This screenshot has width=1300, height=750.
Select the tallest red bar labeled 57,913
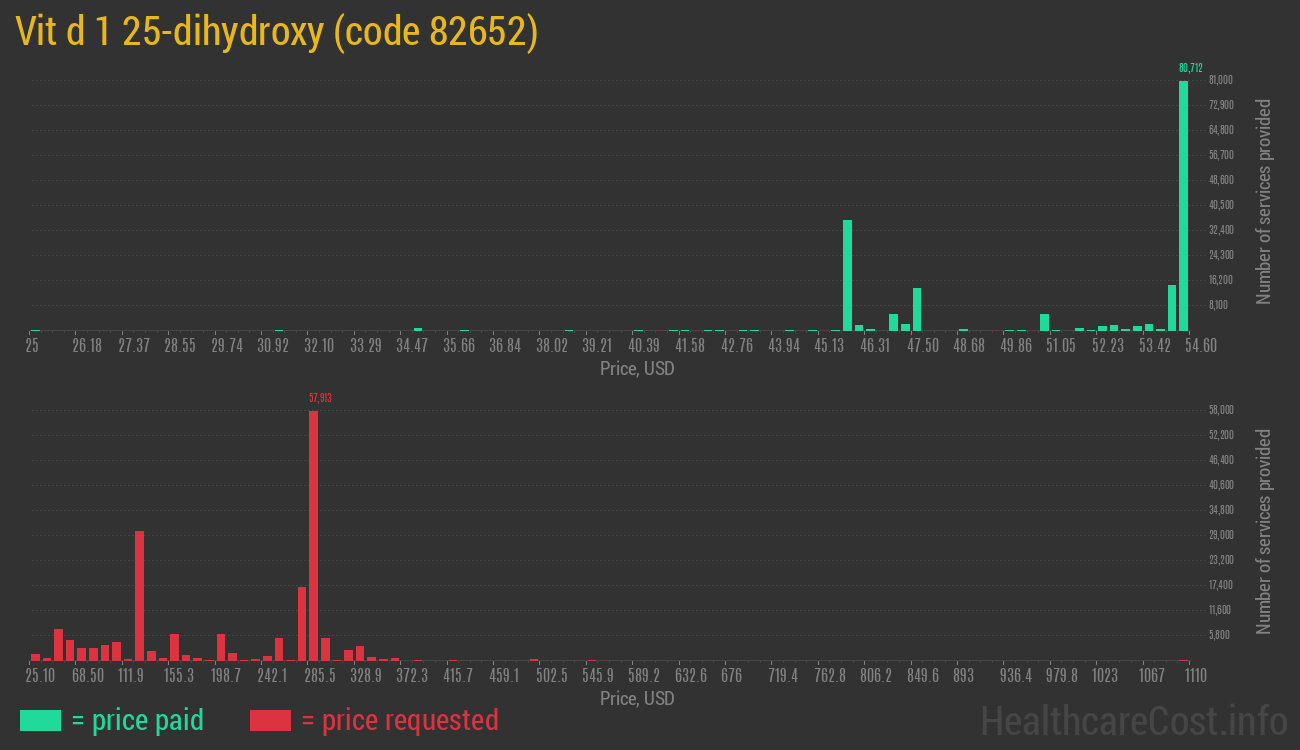coord(313,535)
